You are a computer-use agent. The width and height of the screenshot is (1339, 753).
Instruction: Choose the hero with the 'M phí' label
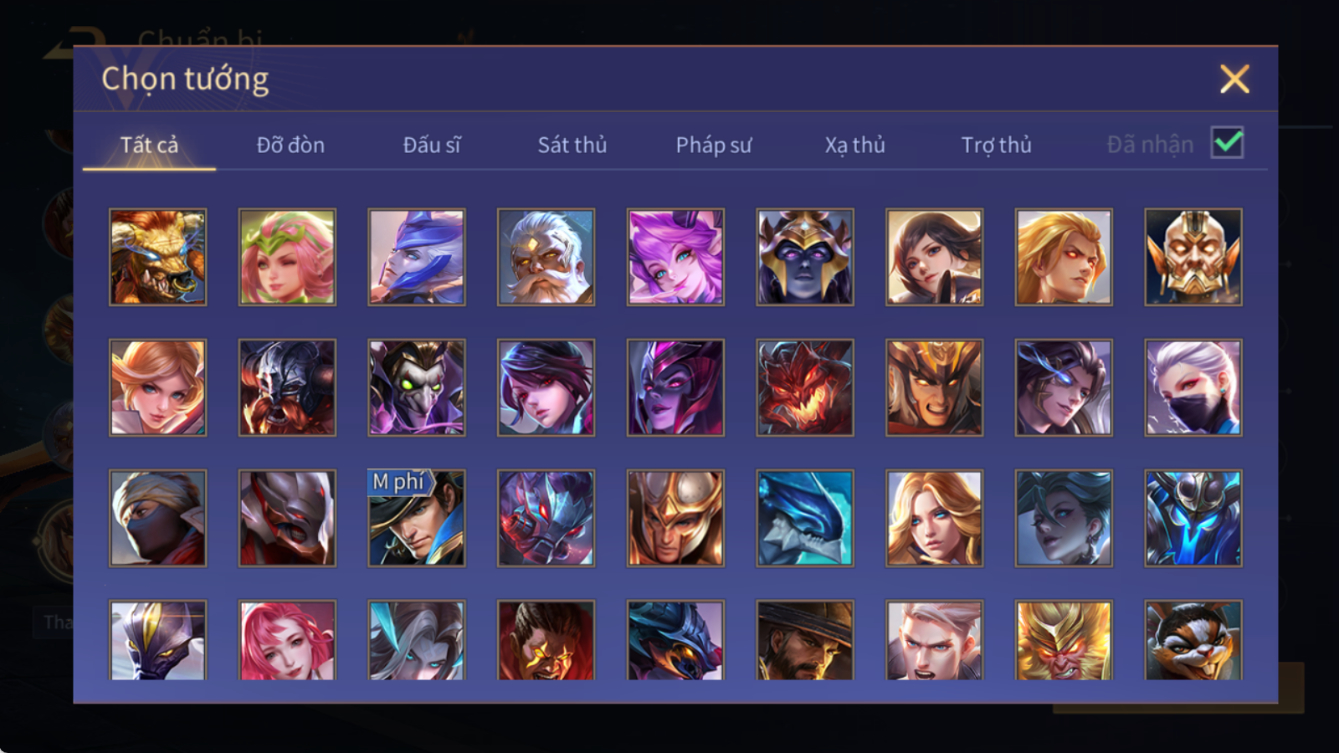416,518
